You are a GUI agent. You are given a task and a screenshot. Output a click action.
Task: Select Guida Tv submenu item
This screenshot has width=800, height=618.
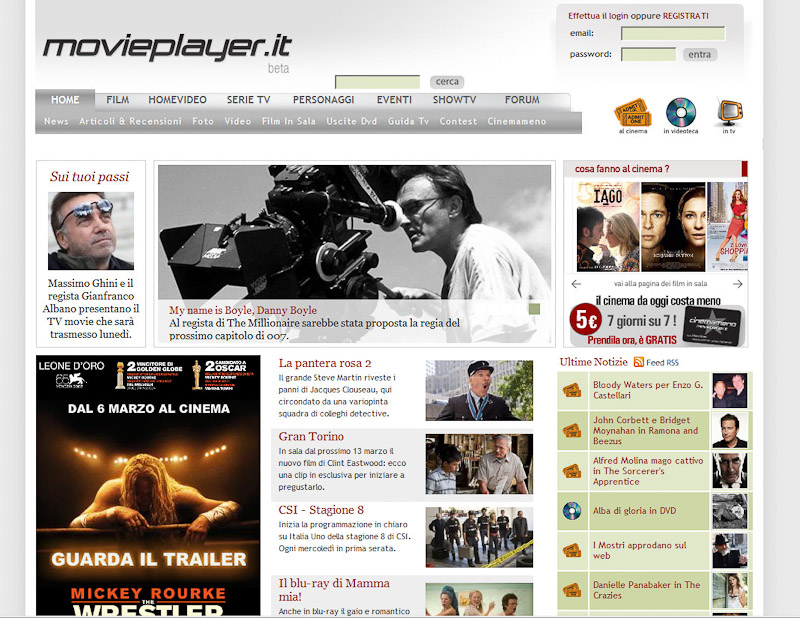pyautogui.click(x=408, y=121)
